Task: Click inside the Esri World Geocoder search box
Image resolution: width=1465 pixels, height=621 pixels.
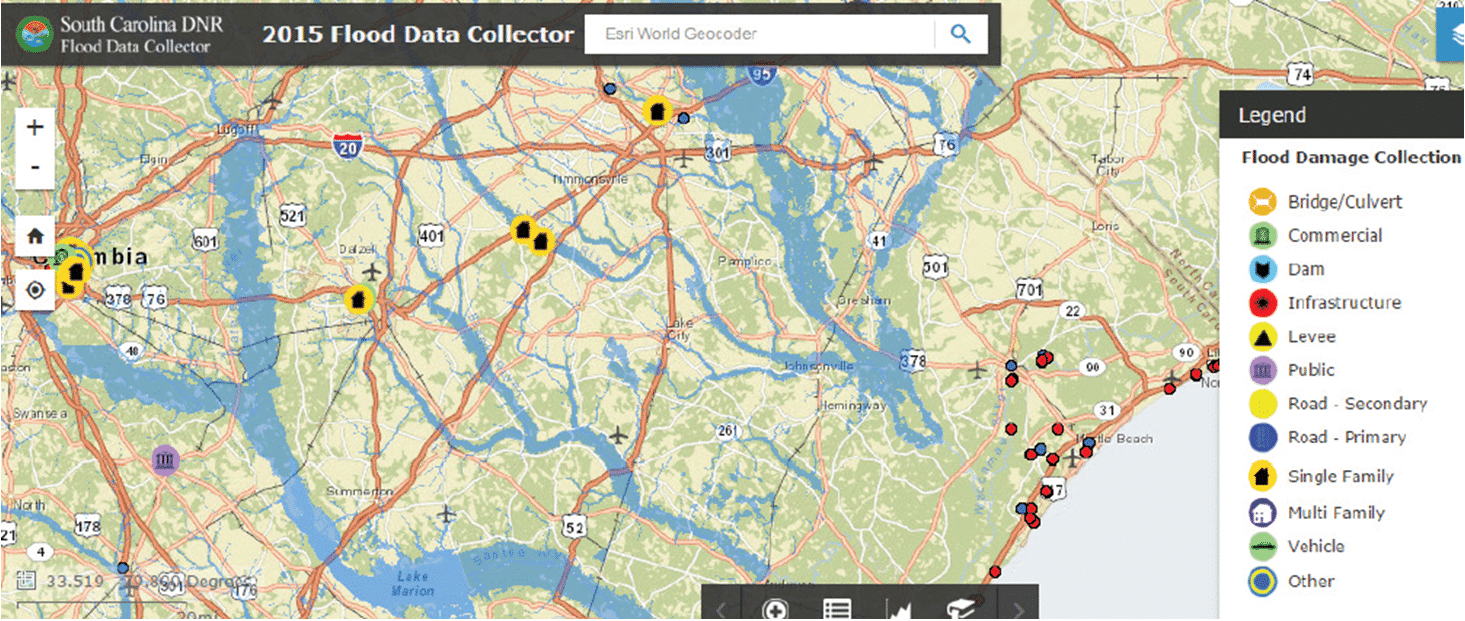Action: pos(760,33)
